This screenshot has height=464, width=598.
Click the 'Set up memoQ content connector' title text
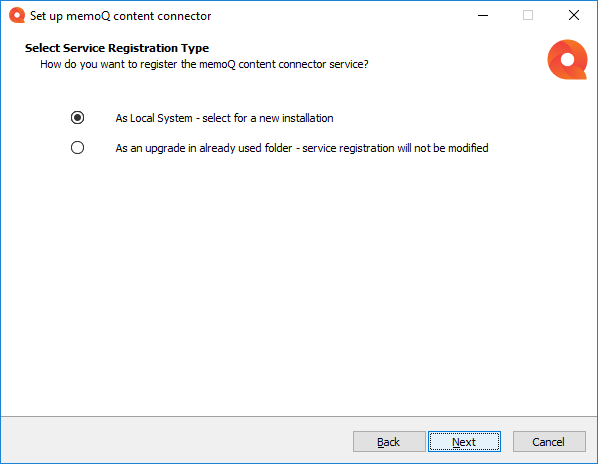click(121, 16)
